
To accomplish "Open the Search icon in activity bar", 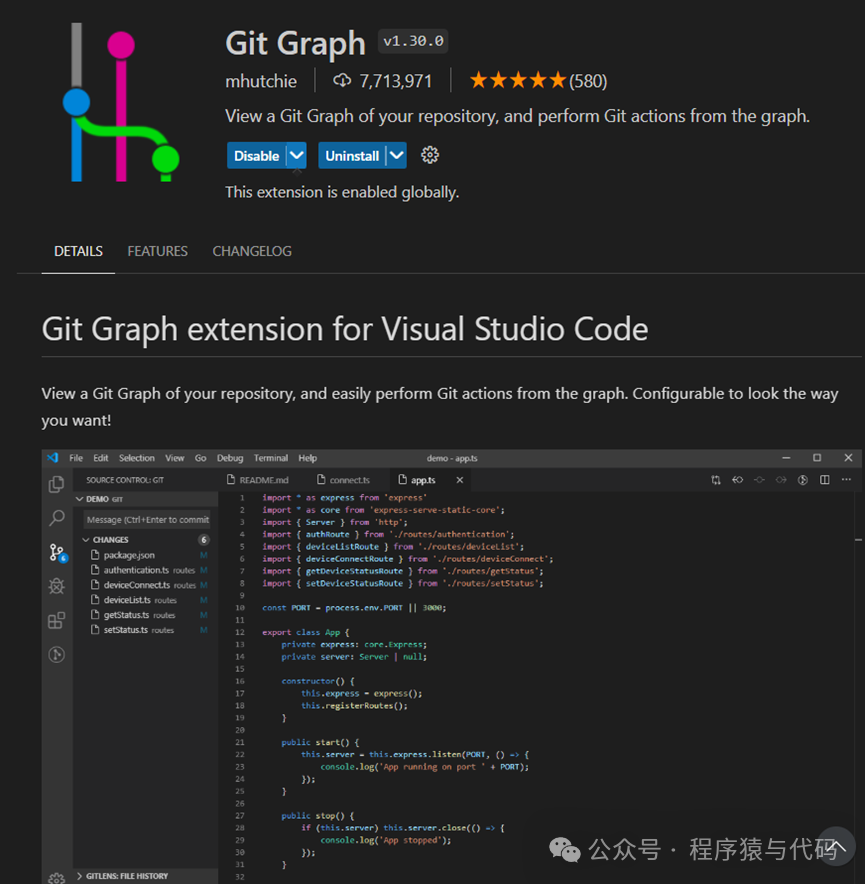I will 56,518.
